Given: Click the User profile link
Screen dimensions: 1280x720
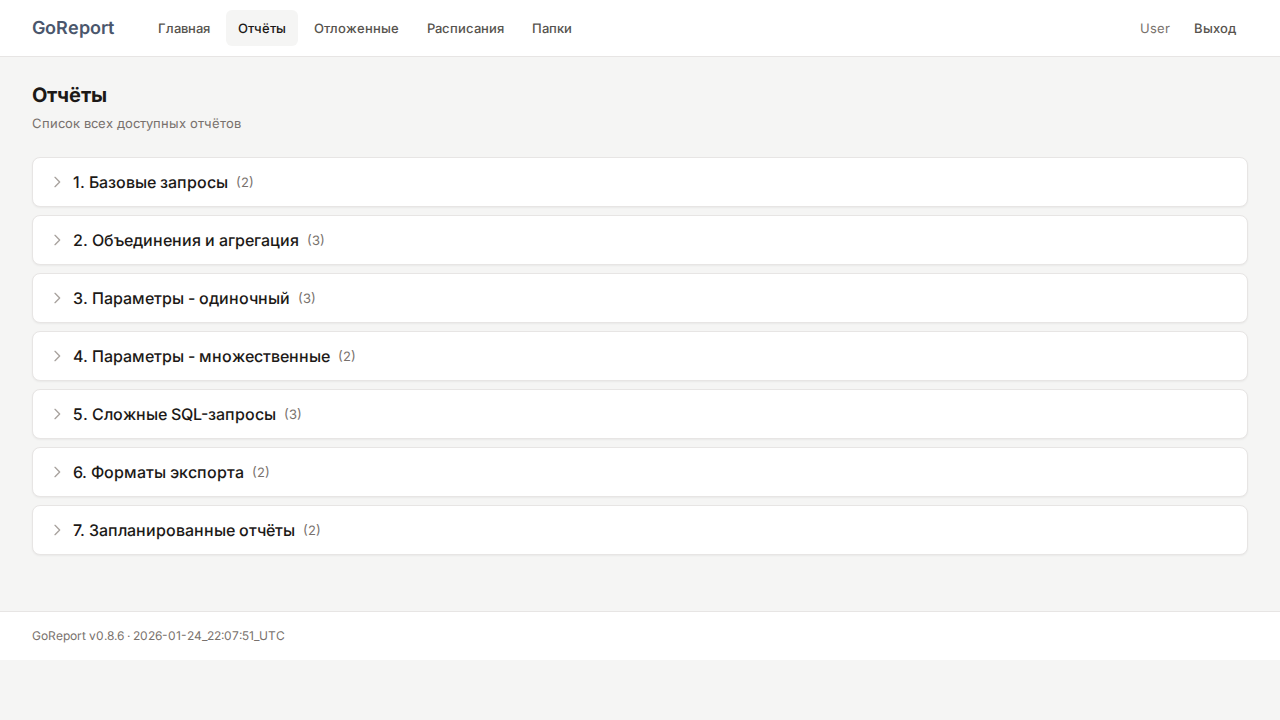Looking at the screenshot, I should click(1154, 28).
